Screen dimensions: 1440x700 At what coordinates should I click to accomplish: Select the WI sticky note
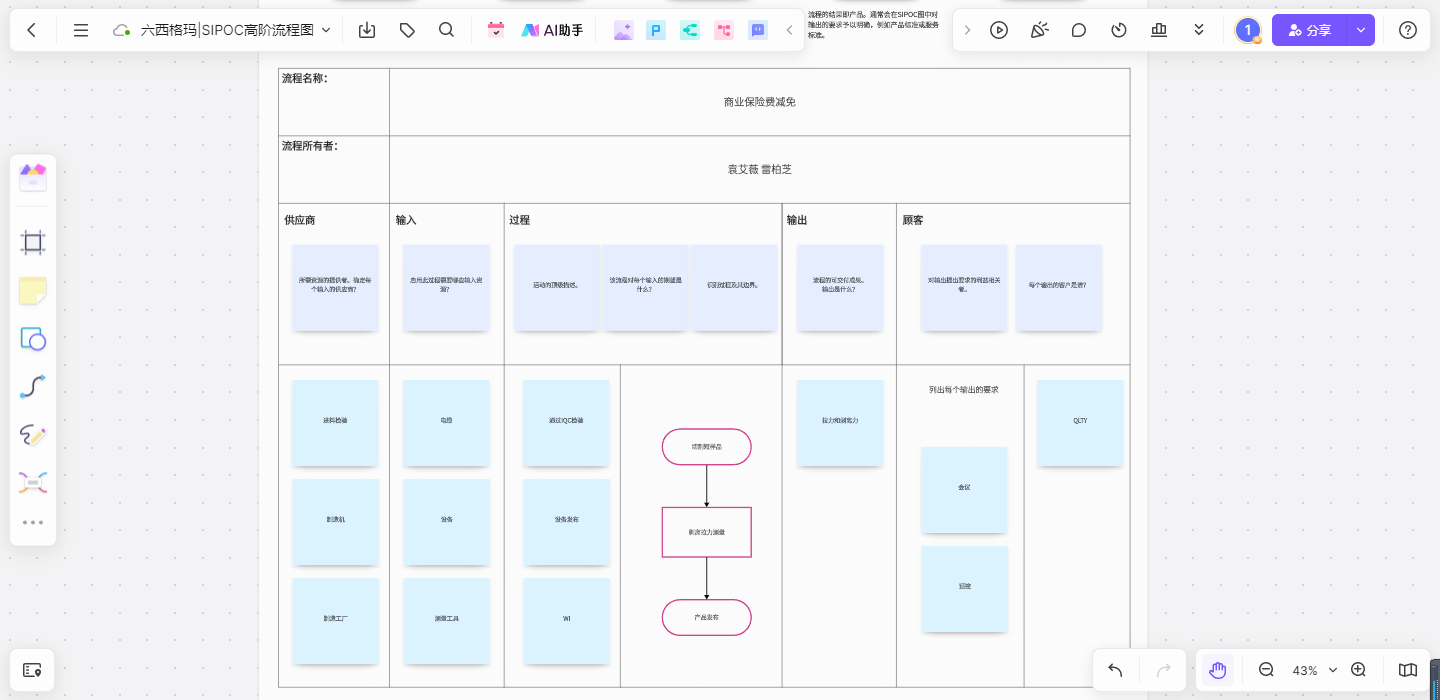[x=566, y=620]
